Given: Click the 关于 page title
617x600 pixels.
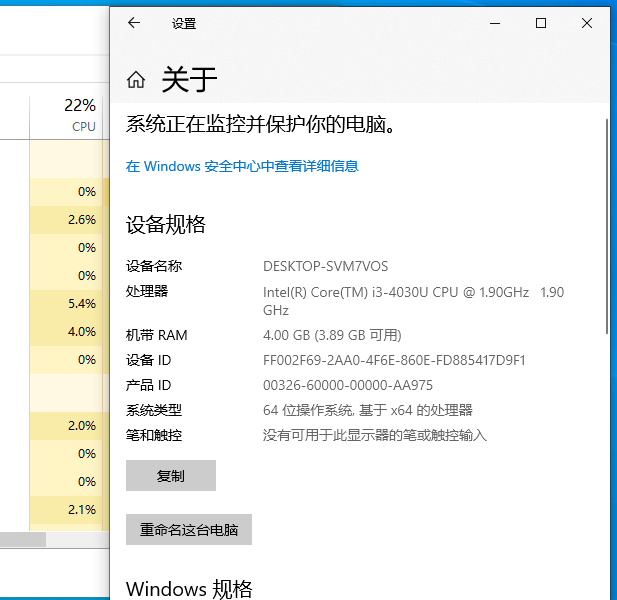Looking at the screenshot, I should tap(189, 79).
